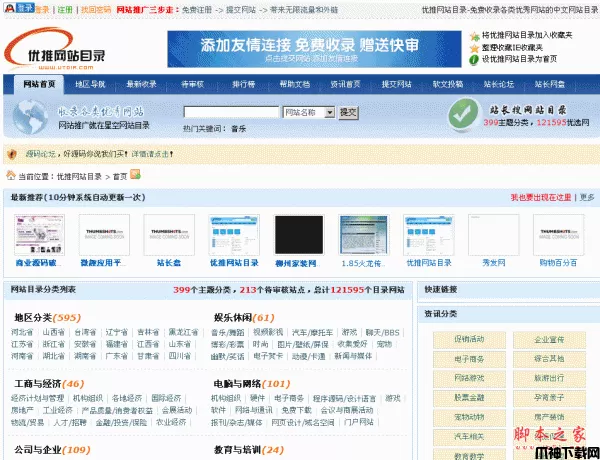Click the home icon beside 当前位置
600x460 pixels.
coord(11,176)
